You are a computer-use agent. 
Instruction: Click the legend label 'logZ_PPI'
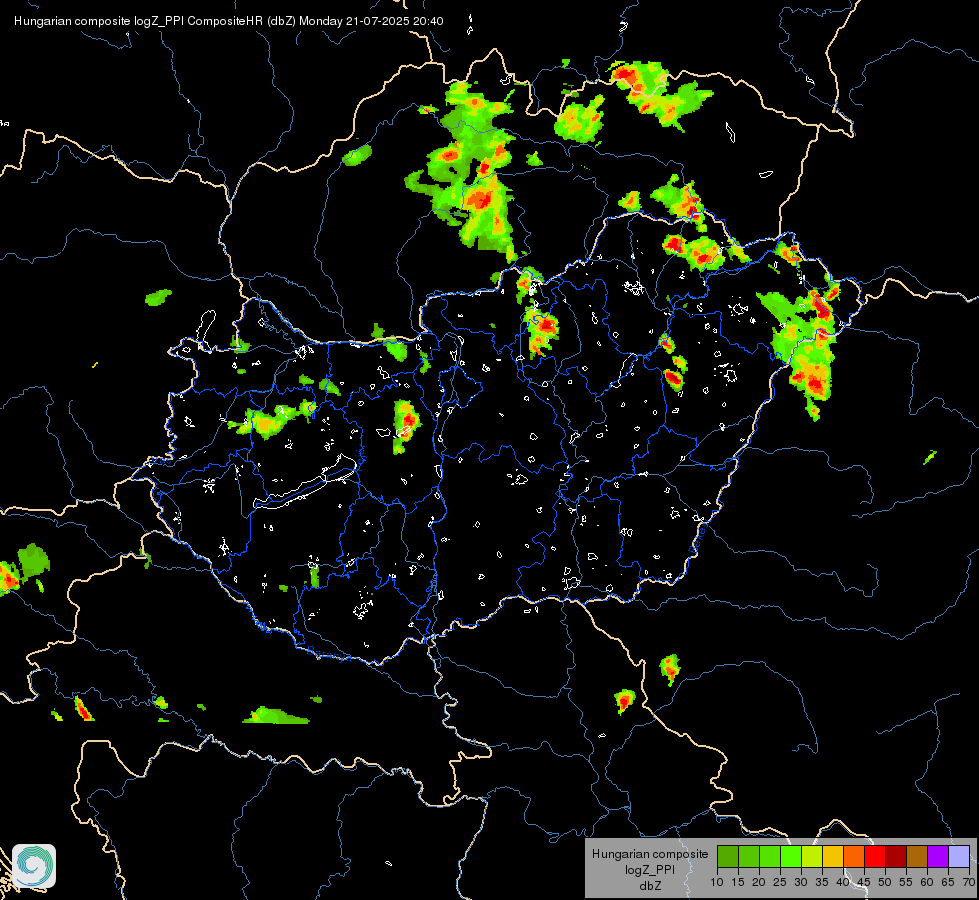tap(650, 869)
